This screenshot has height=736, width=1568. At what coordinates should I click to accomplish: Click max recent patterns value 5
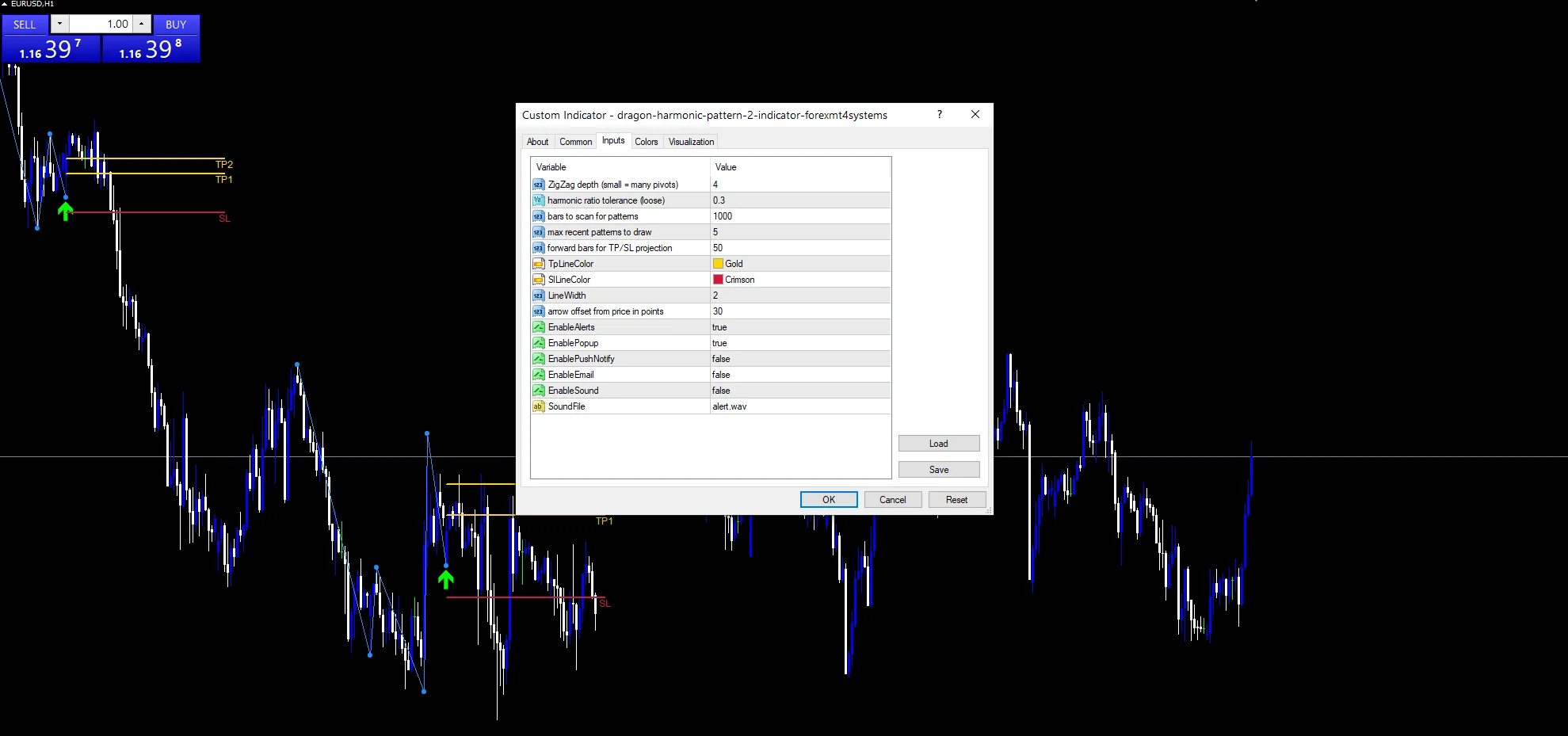pyautogui.click(x=800, y=232)
